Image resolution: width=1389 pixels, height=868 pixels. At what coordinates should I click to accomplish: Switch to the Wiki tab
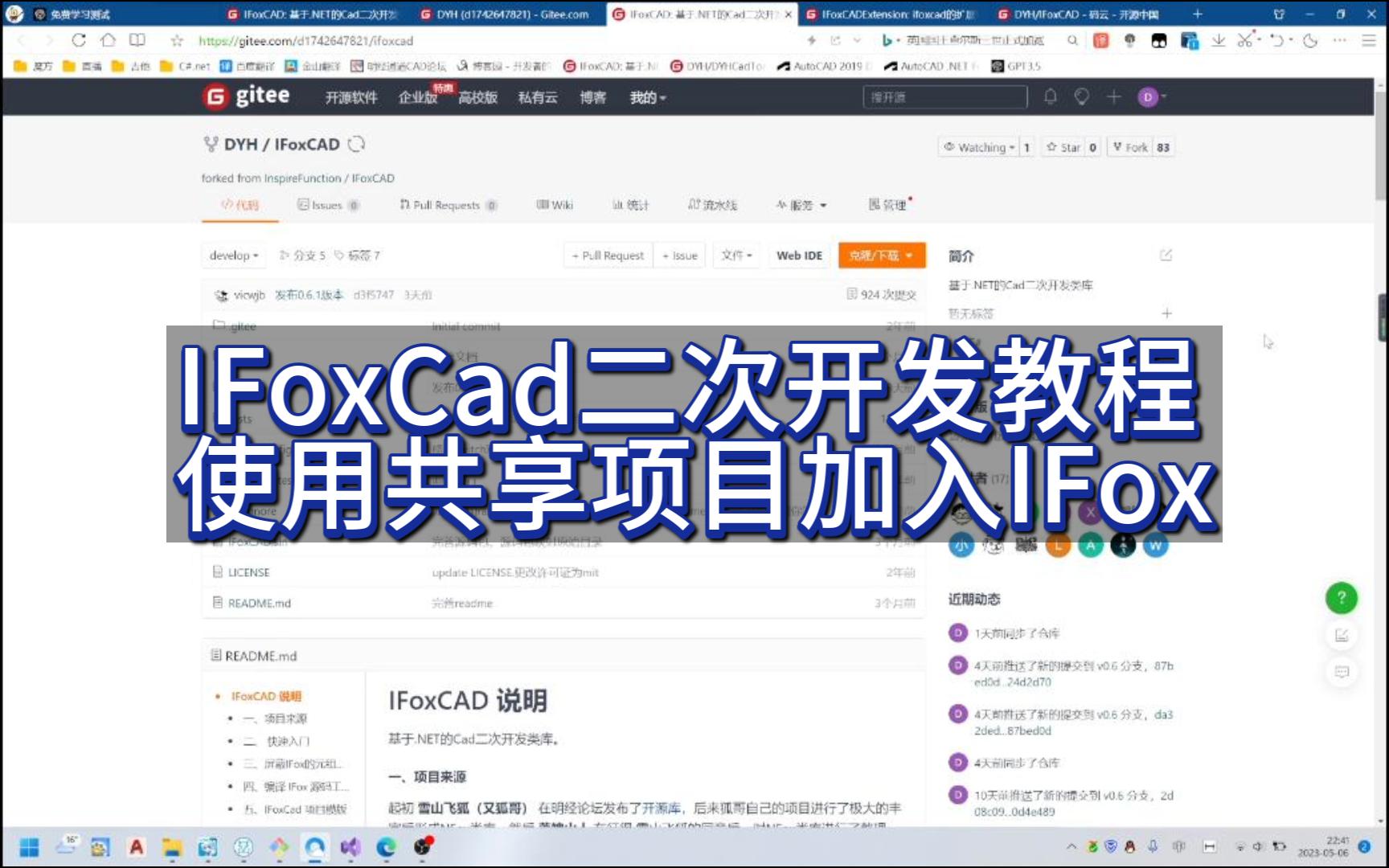click(555, 205)
